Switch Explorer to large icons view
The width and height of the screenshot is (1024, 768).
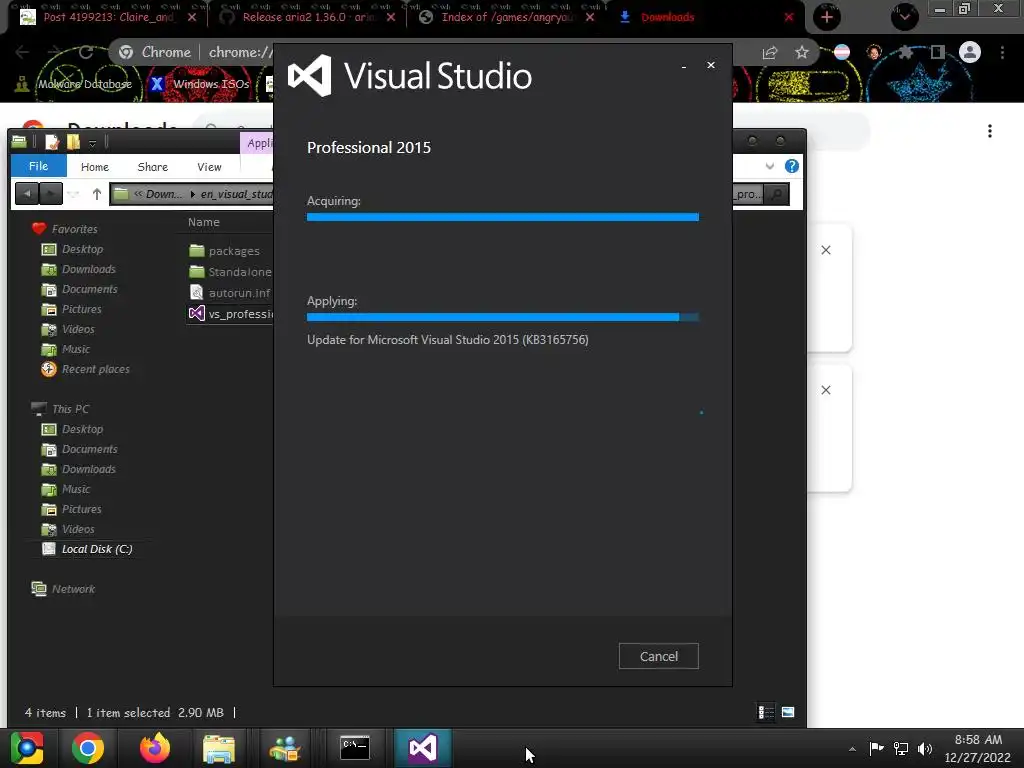click(788, 712)
